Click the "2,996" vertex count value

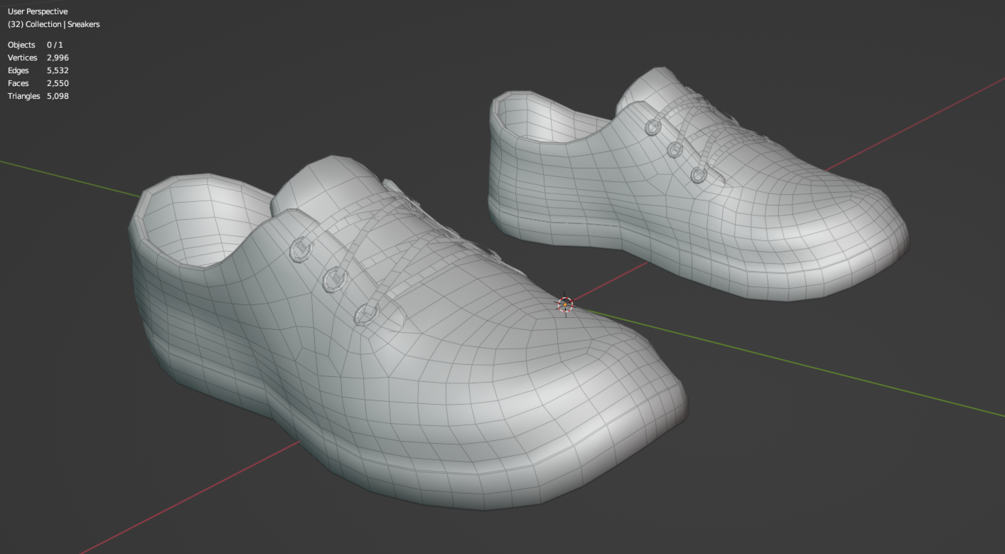(58, 58)
